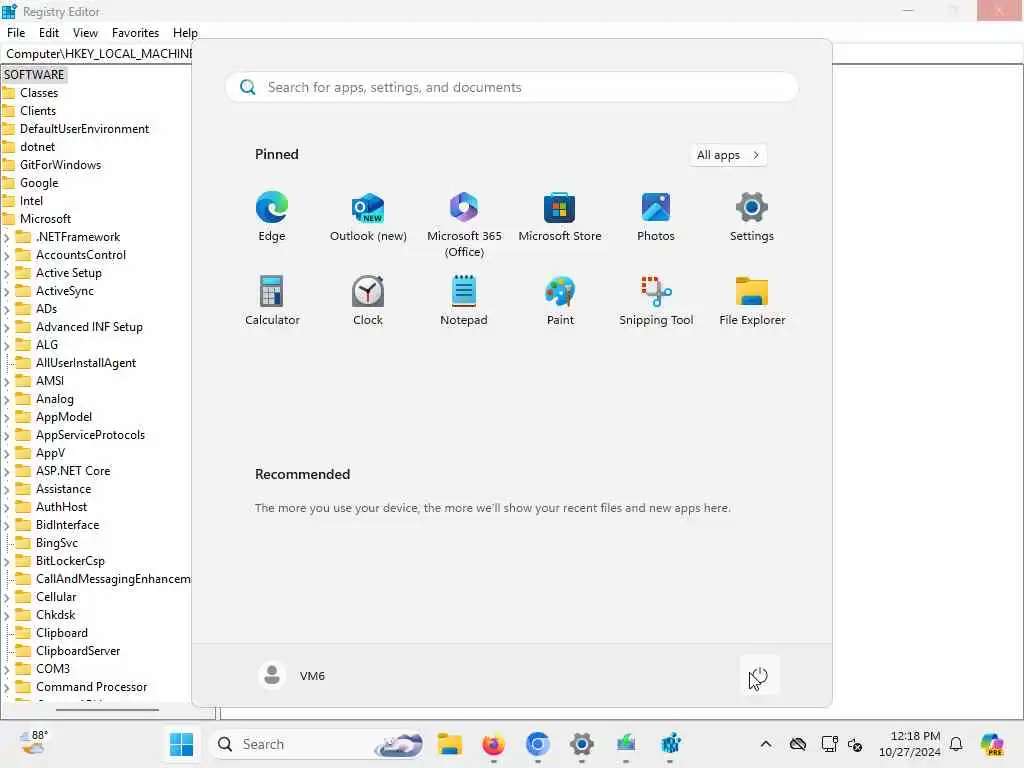This screenshot has width=1024, height=768.
Task: Open Chromium browser from taskbar
Action: (537, 744)
